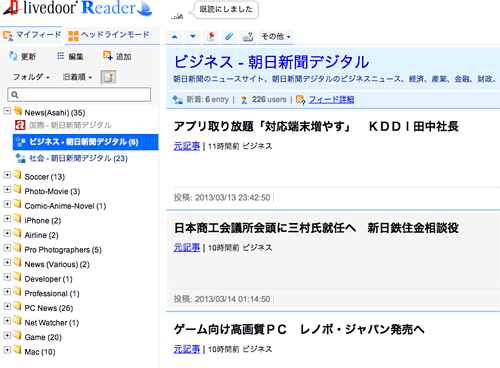Click the 既読にしました message bubble
The width and height of the screenshot is (500, 368).
click(225, 9)
